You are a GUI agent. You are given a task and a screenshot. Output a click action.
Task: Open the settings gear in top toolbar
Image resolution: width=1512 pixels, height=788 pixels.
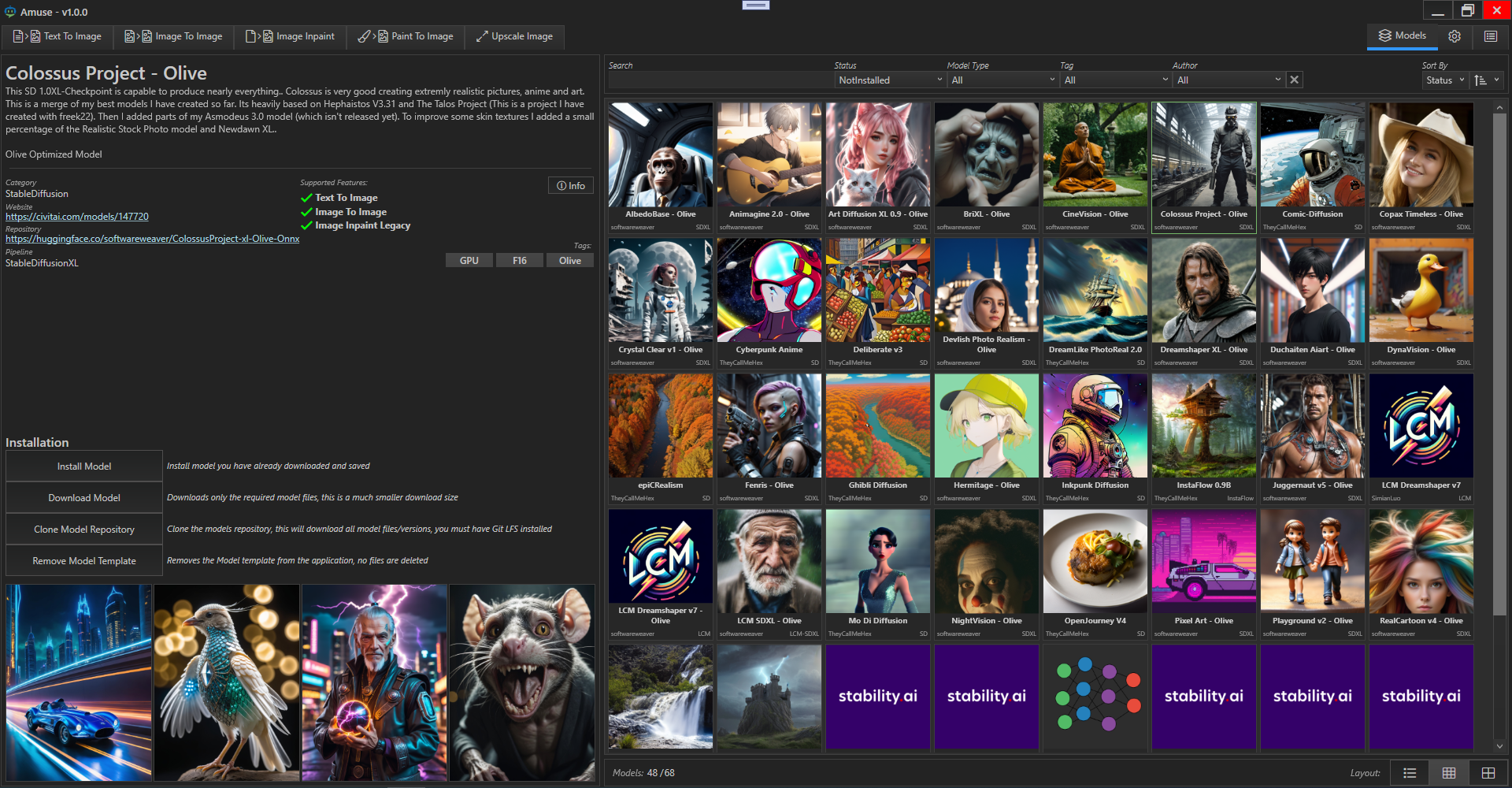click(1455, 36)
